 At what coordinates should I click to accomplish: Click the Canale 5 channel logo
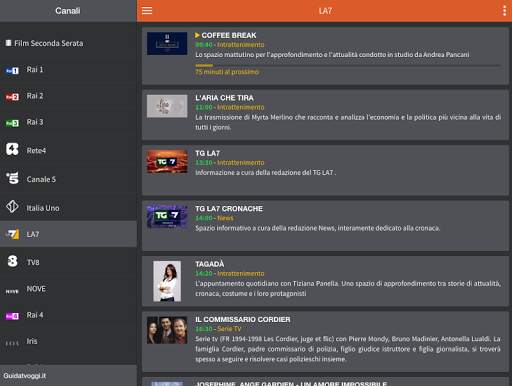[12, 178]
